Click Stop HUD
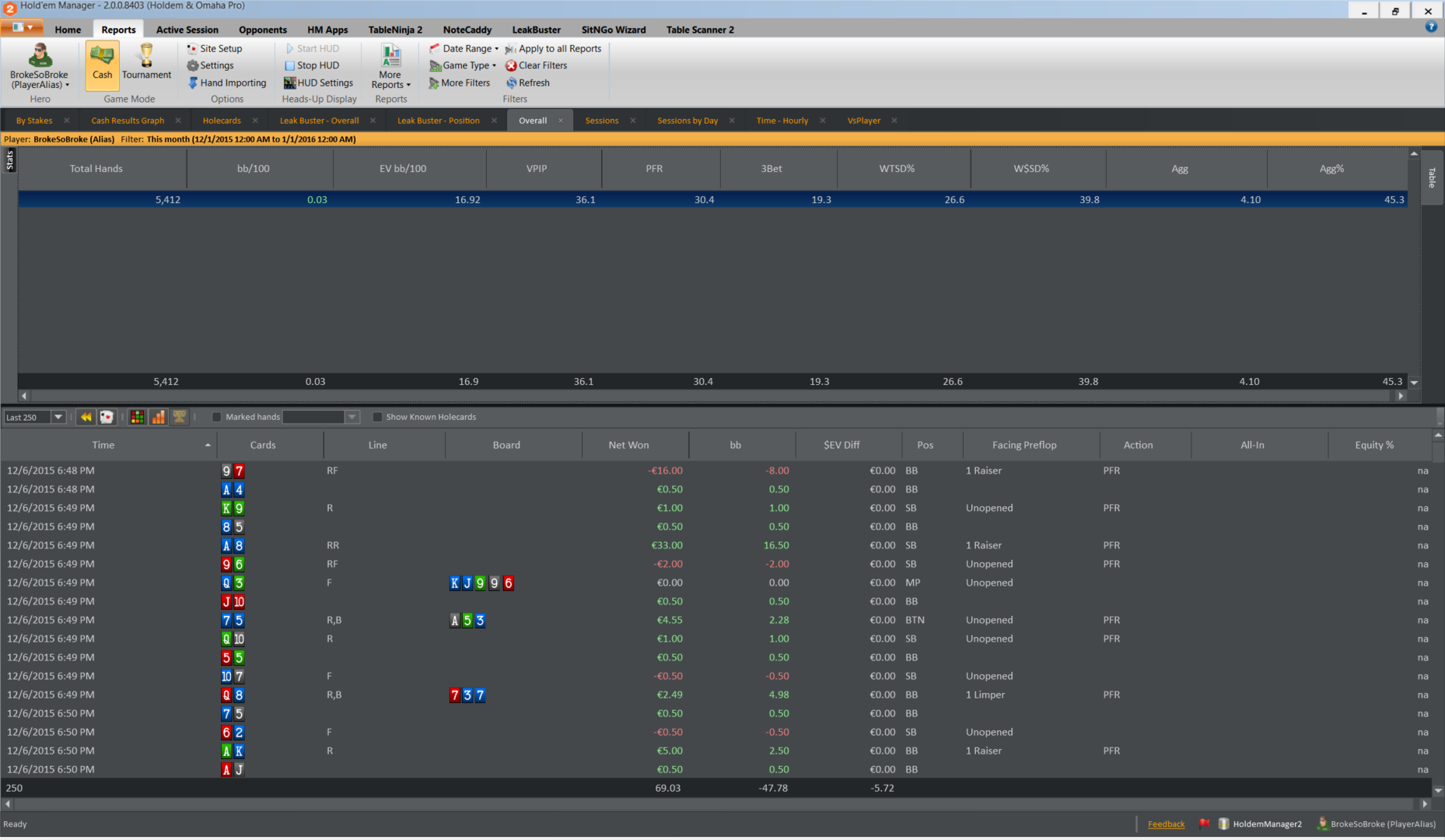The image size is (1445, 840). (x=311, y=65)
